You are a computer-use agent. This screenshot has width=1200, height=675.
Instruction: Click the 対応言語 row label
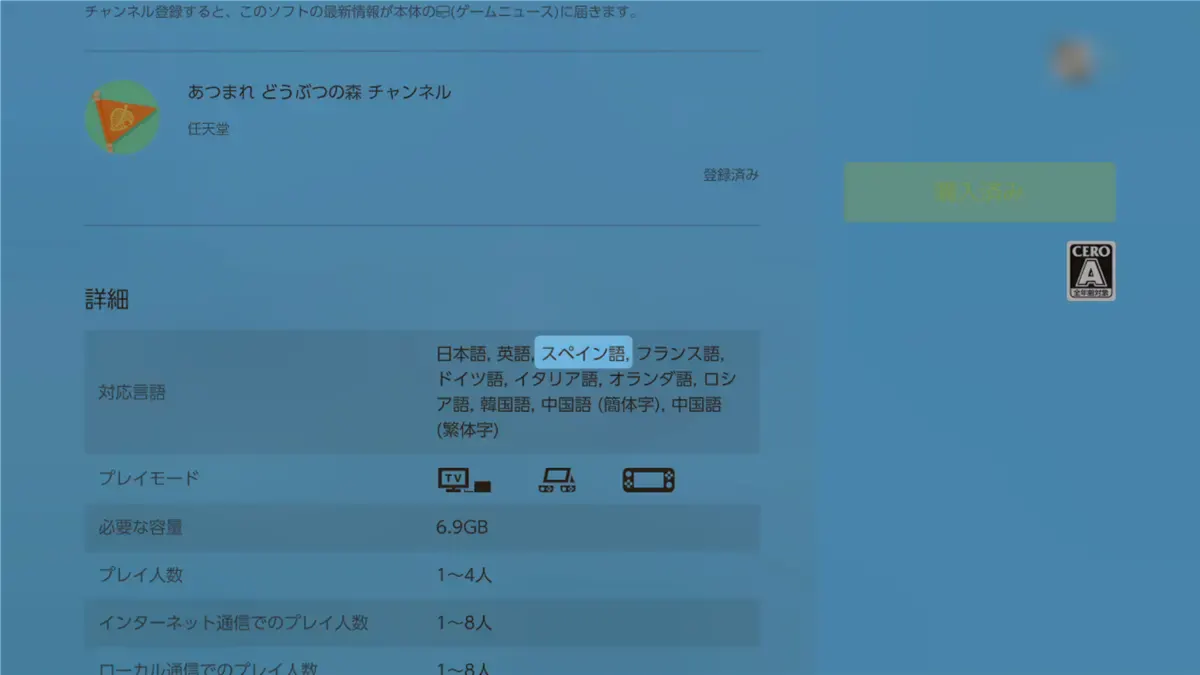pos(132,393)
